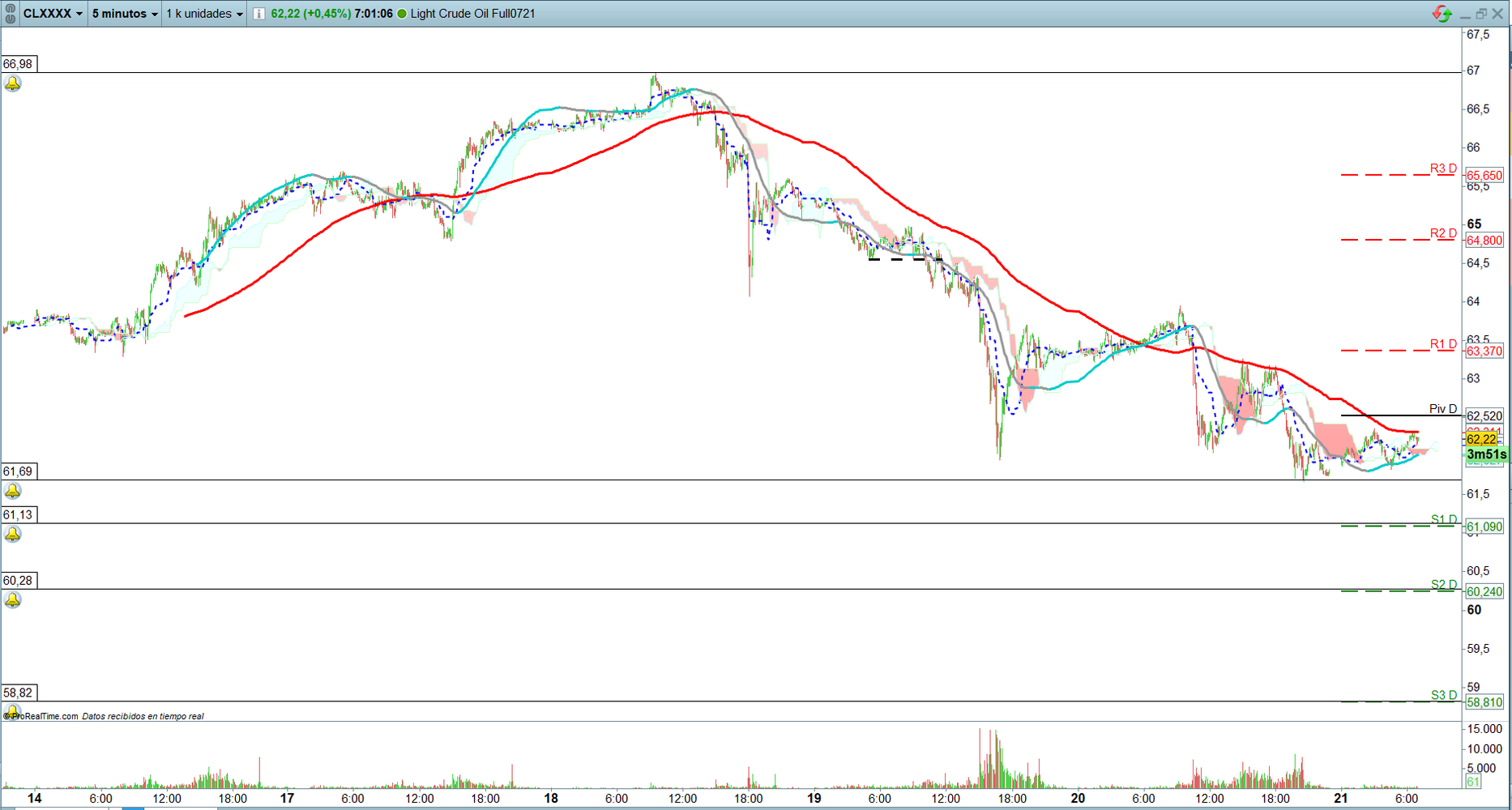Click the 67,5 price axis label
This screenshot has width=1512, height=810.
(x=1478, y=35)
